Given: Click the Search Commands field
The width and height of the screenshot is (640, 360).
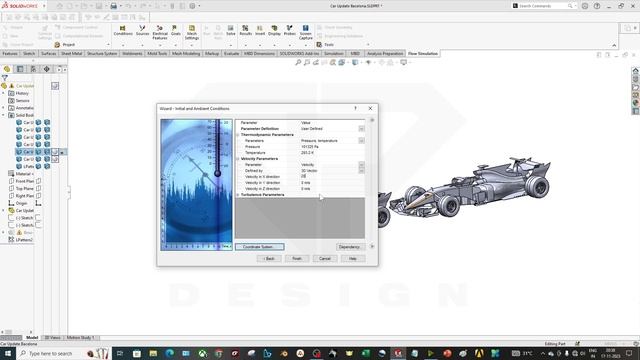Looking at the screenshot, I should click(543, 6).
